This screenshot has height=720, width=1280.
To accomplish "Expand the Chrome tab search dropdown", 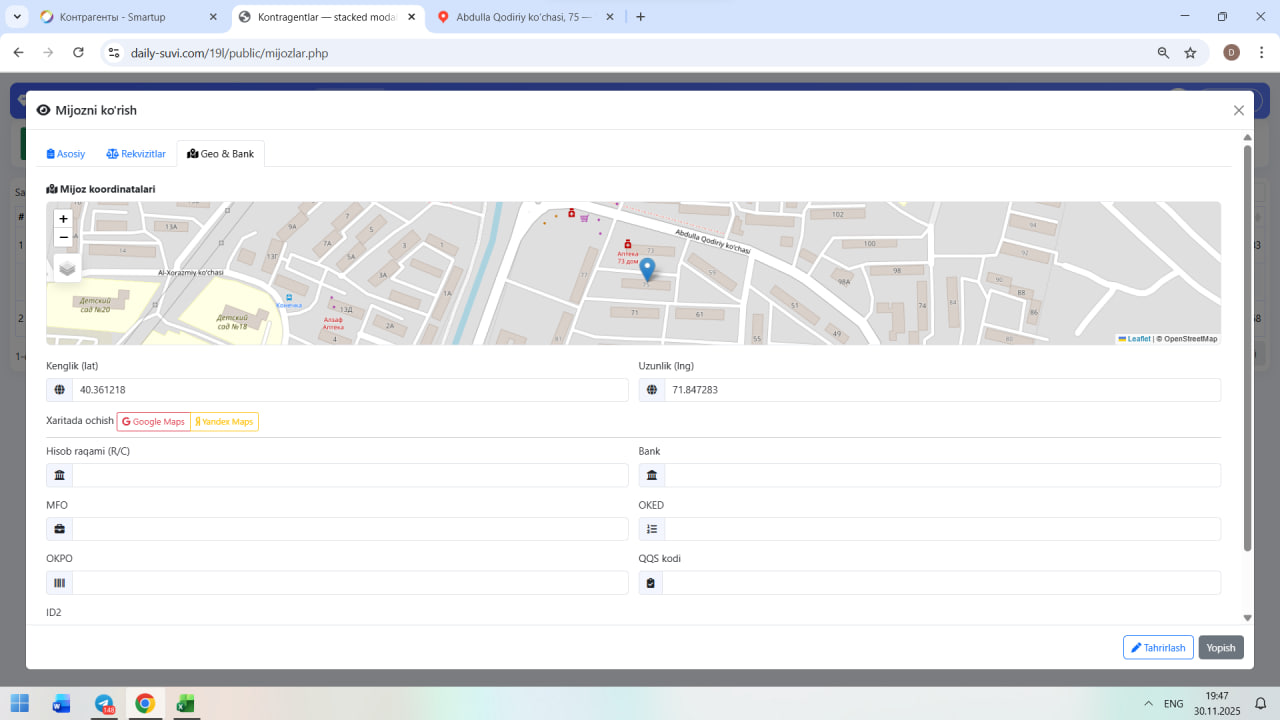I will point(17,17).
